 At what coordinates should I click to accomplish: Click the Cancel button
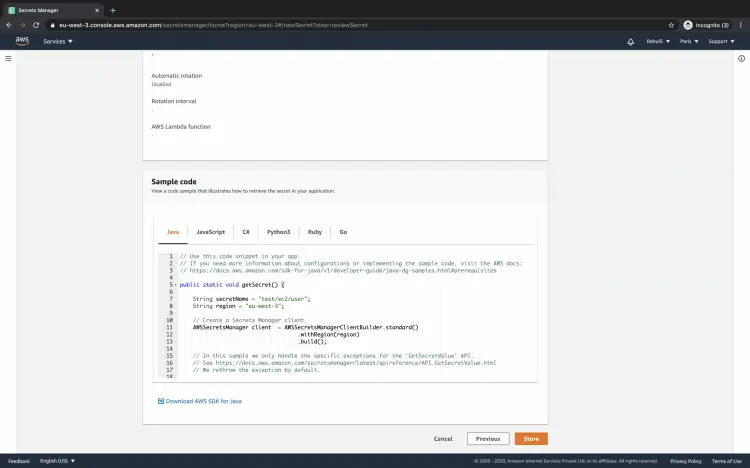pos(443,439)
